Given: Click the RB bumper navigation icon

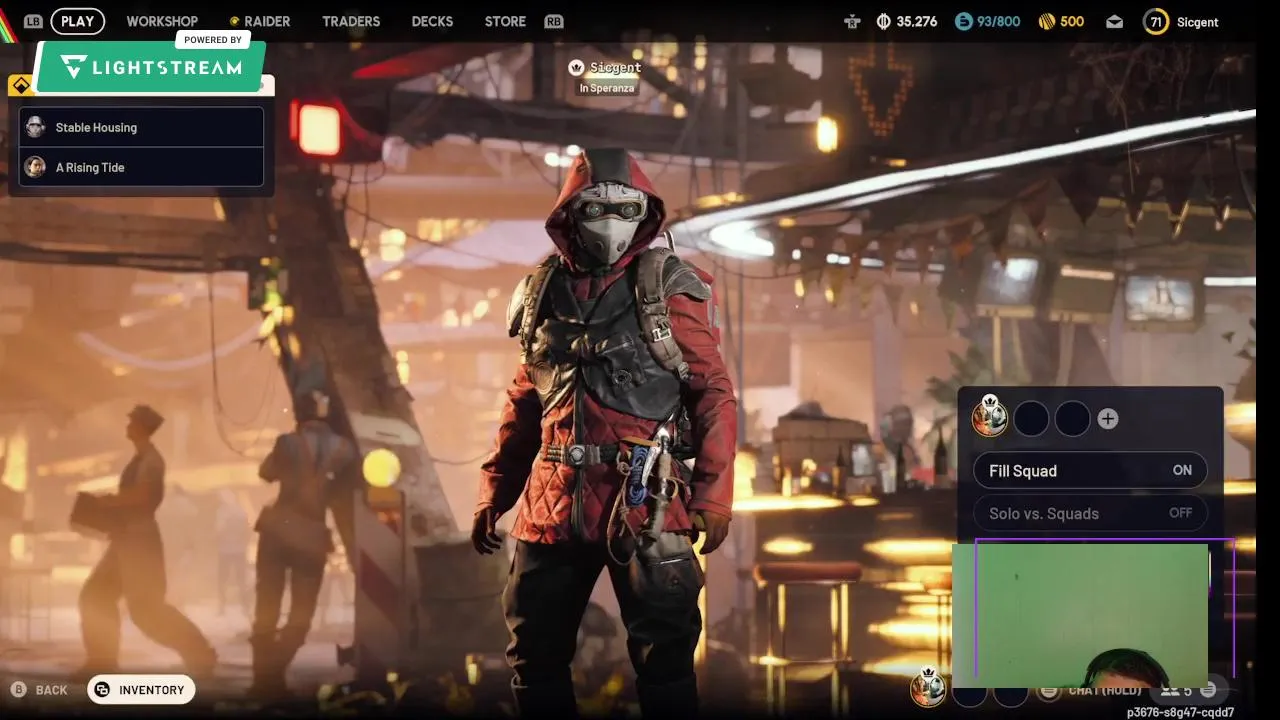Looking at the screenshot, I should tap(553, 21).
